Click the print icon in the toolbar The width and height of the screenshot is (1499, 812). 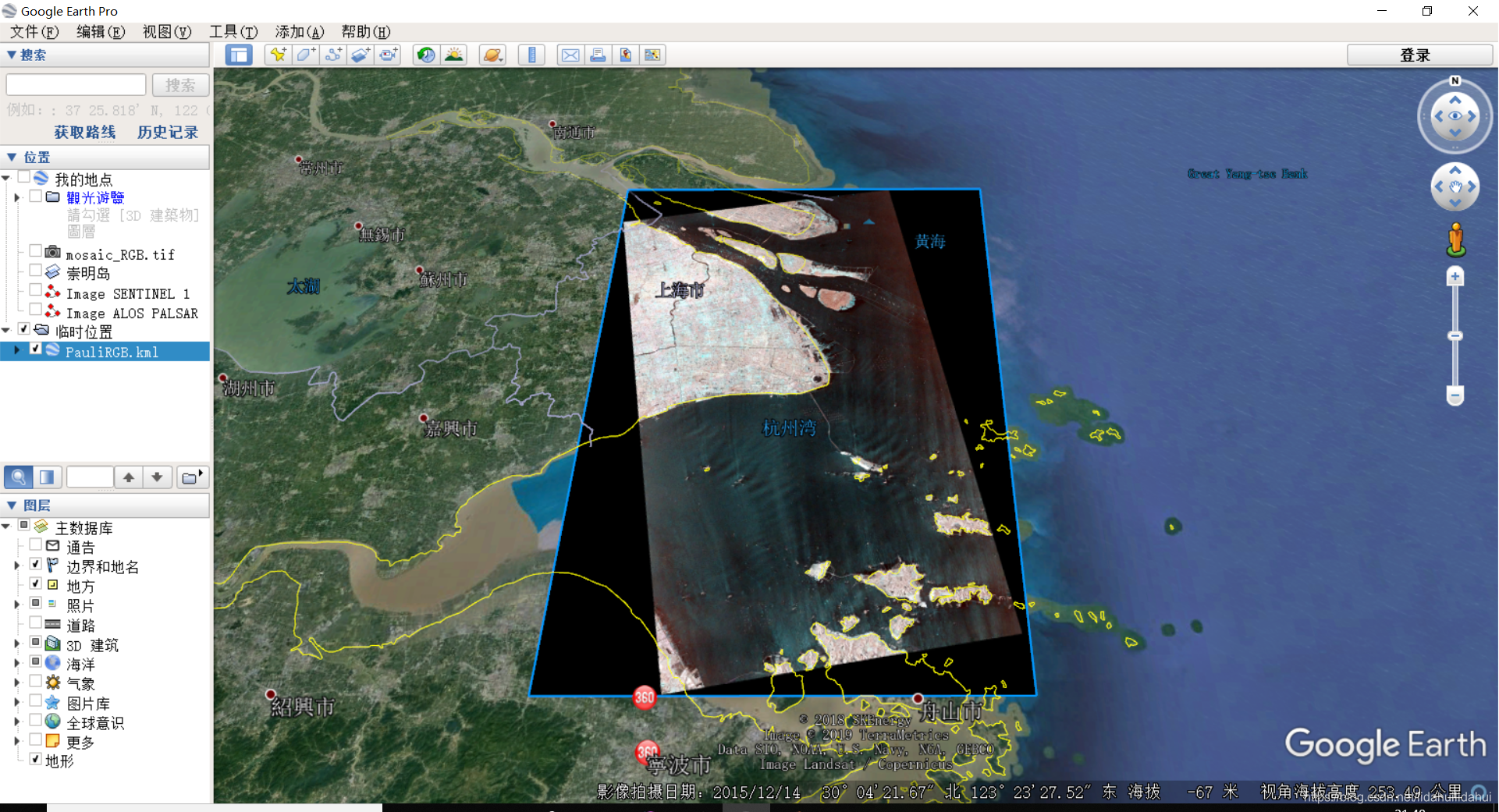[598, 55]
